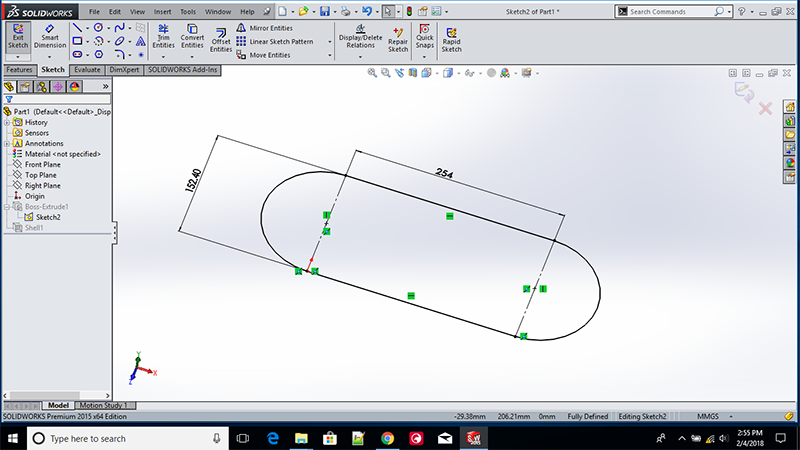Click the Quick Snaps tool

424,36
